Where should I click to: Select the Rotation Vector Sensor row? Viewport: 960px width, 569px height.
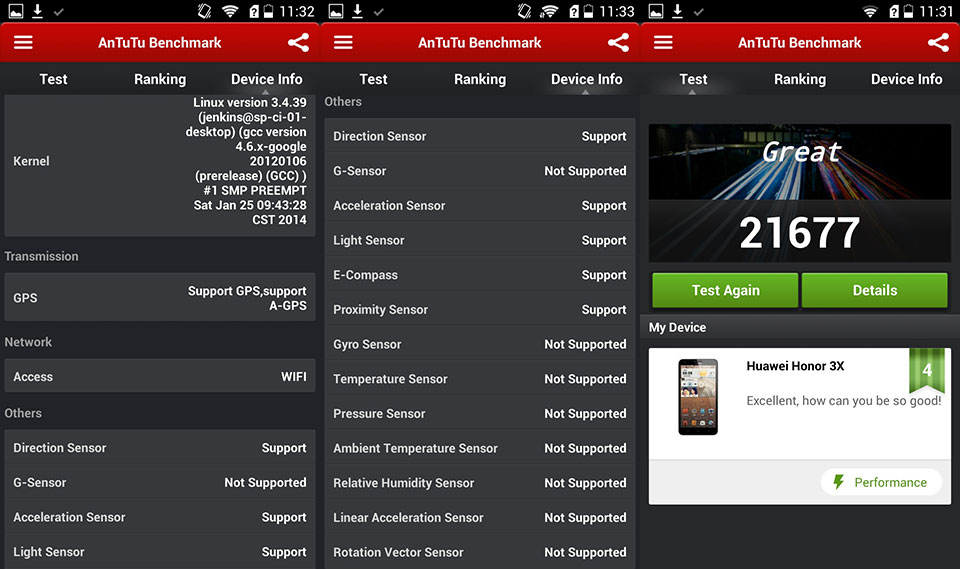(480, 552)
